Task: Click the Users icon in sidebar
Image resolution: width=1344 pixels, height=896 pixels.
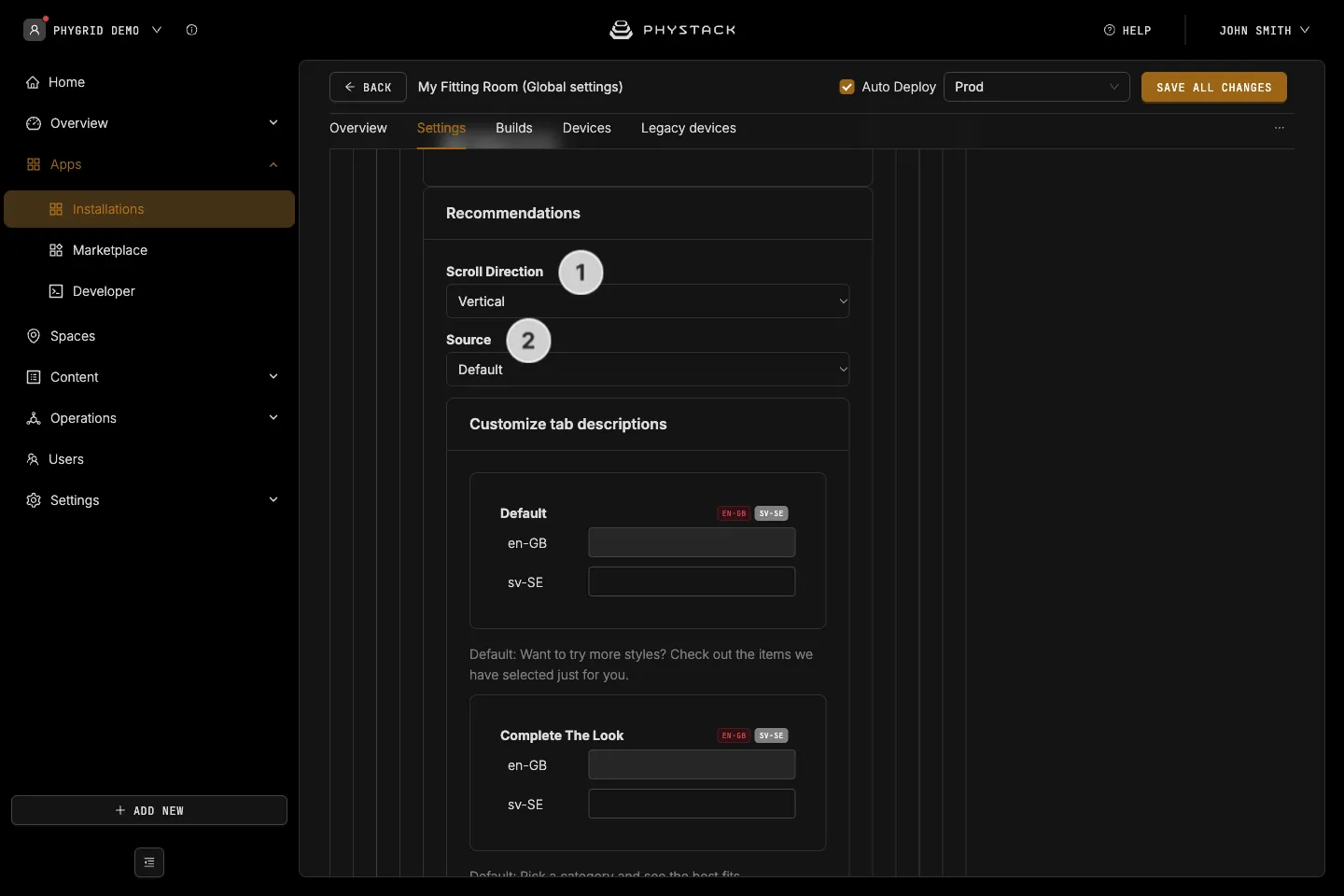Action: click(x=33, y=459)
